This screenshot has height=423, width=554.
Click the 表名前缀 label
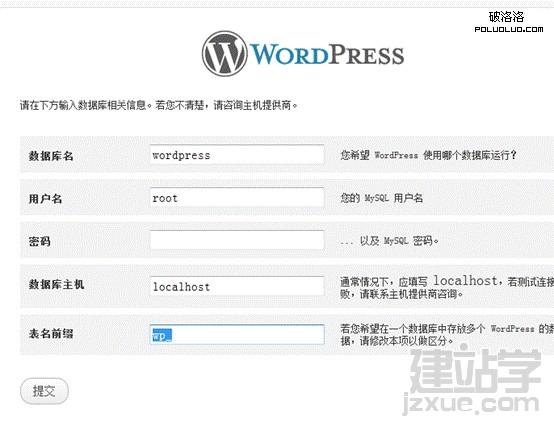click(x=51, y=334)
